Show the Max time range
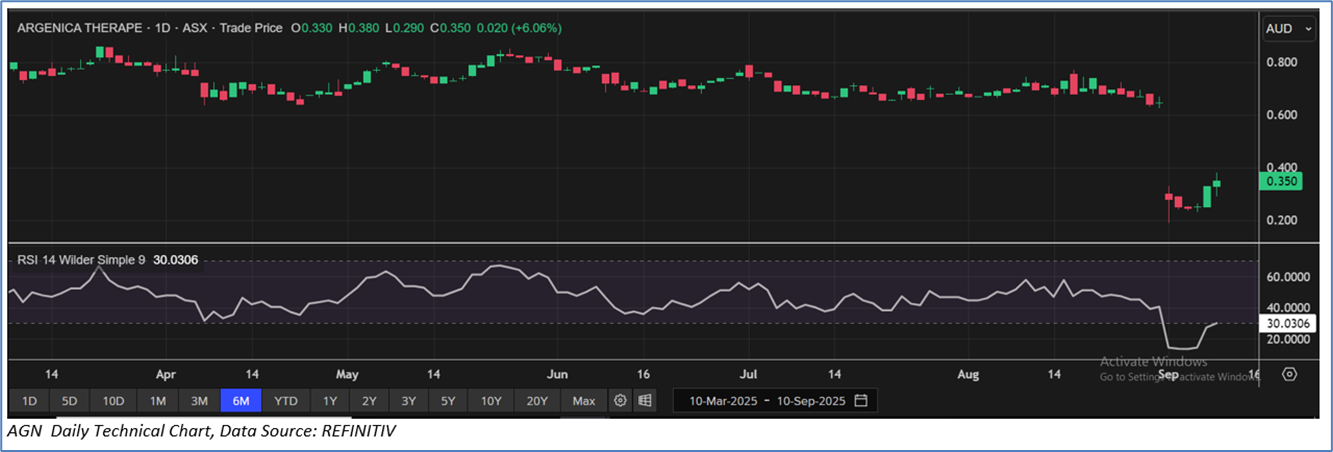 [x=584, y=401]
